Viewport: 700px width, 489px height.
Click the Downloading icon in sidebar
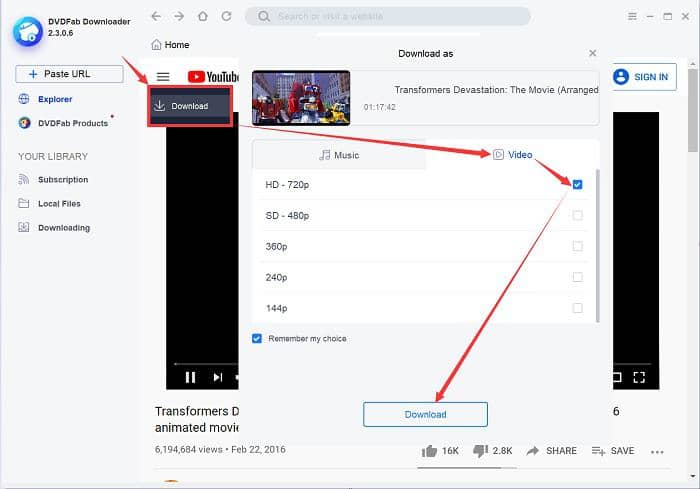pos(24,227)
